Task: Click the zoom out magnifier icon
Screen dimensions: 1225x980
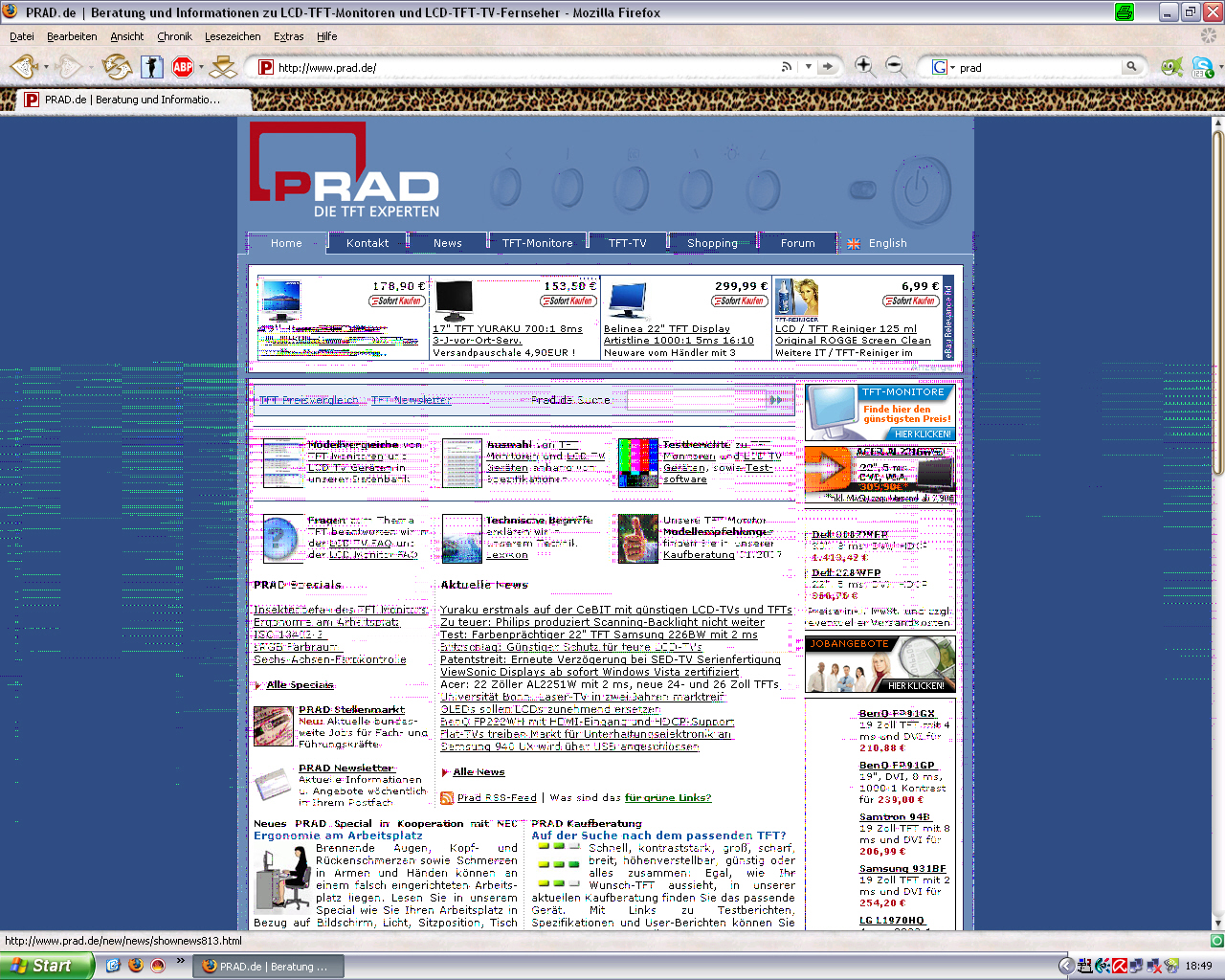Action: pyautogui.click(x=895, y=66)
